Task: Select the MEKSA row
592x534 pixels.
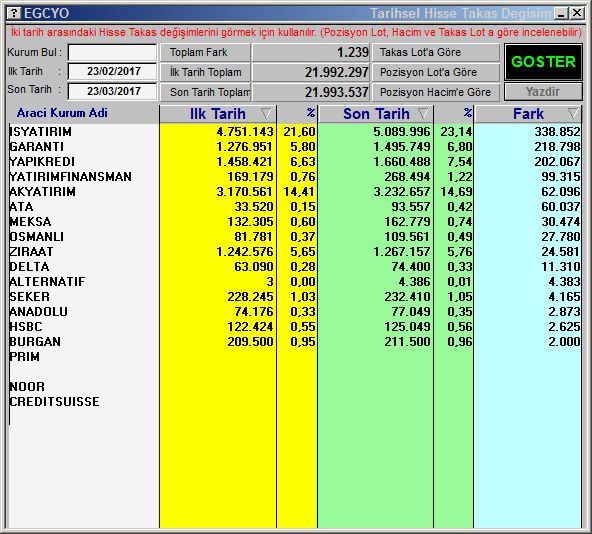Action: (x=294, y=222)
